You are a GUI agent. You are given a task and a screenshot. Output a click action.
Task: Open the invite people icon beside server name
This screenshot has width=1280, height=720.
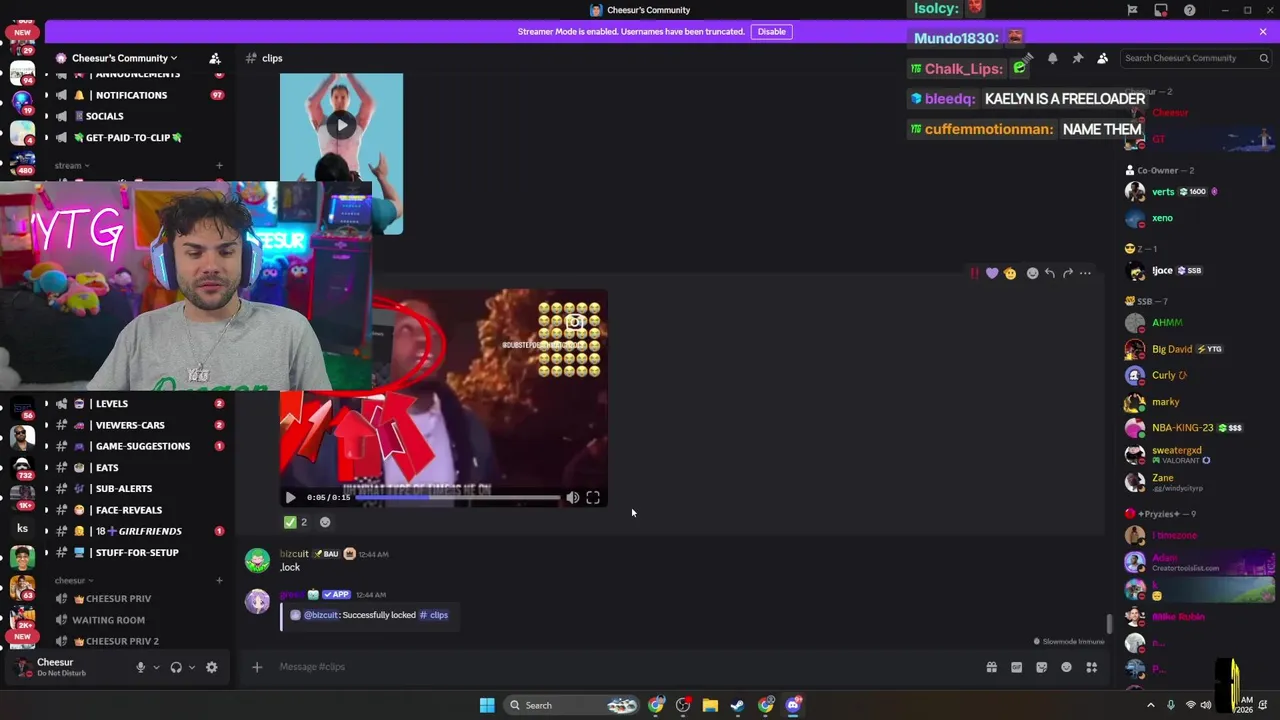(214, 58)
